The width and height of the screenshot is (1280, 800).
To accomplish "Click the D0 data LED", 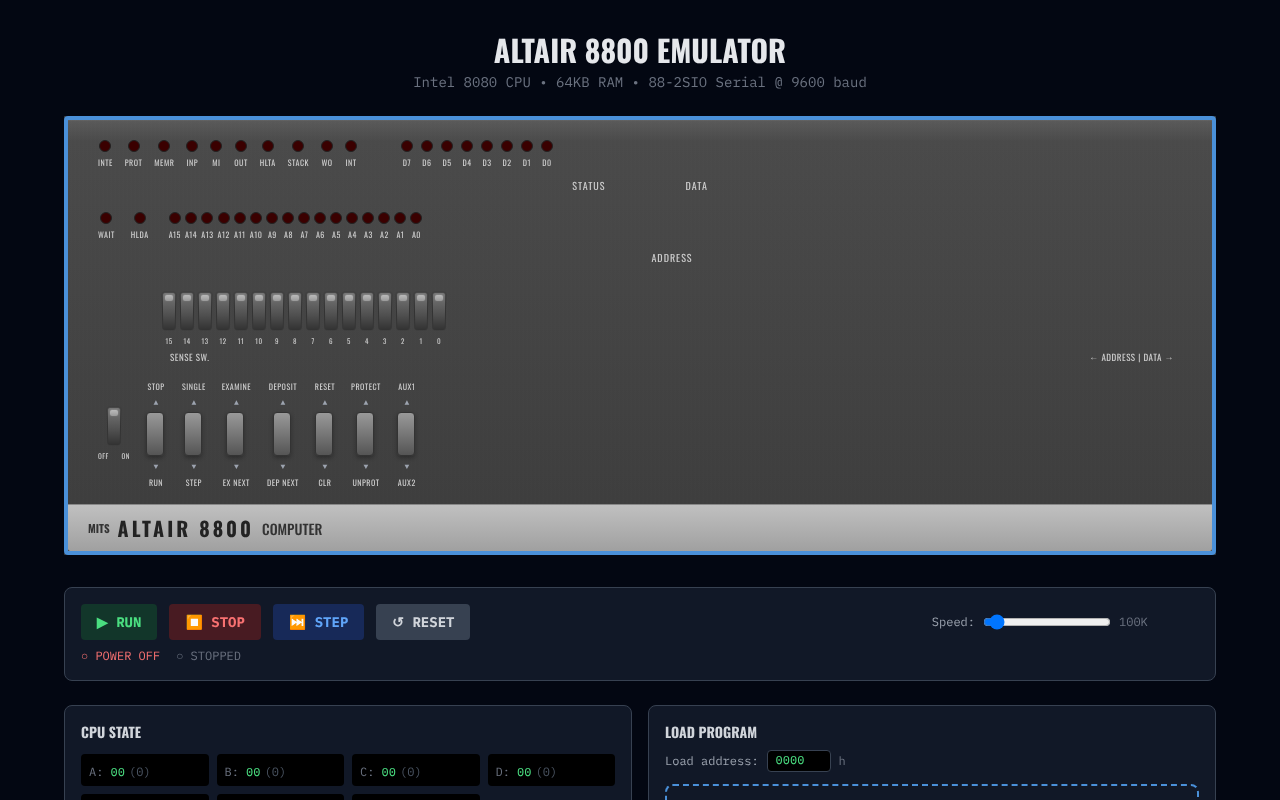I will pyautogui.click(x=547, y=146).
